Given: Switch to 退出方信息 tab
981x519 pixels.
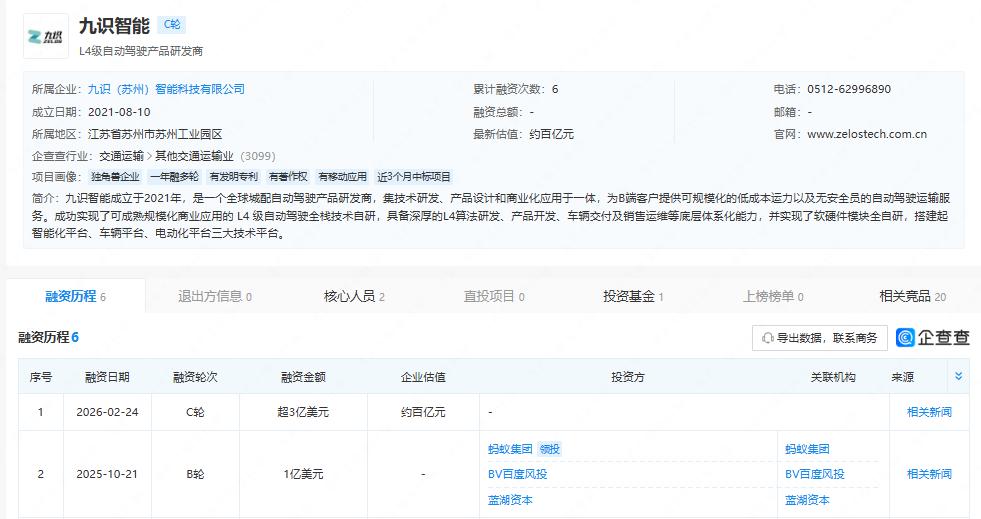Looking at the screenshot, I should 214,296.
